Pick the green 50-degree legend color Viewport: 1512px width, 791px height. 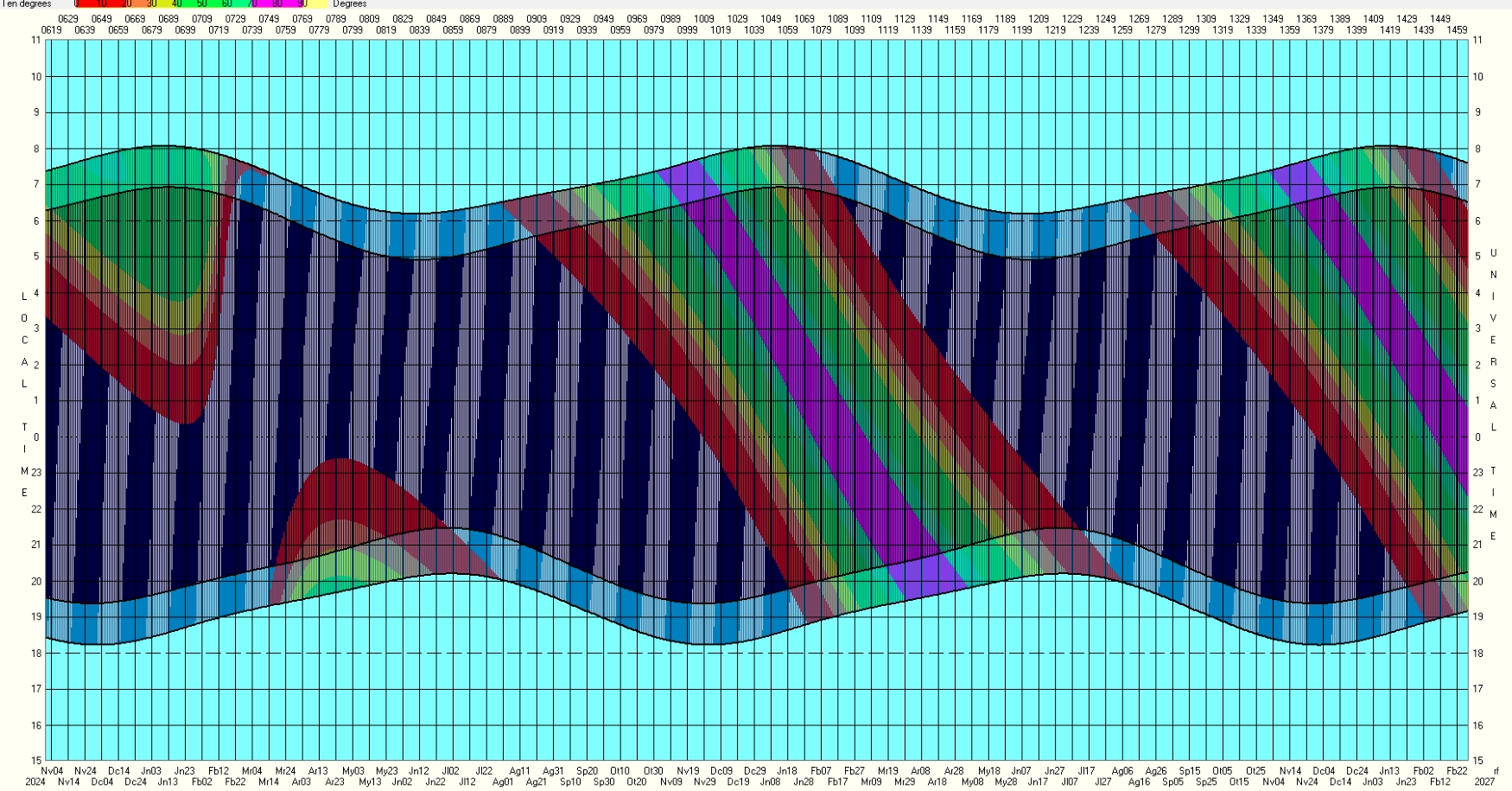pyautogui.click(x=201, y=3)
